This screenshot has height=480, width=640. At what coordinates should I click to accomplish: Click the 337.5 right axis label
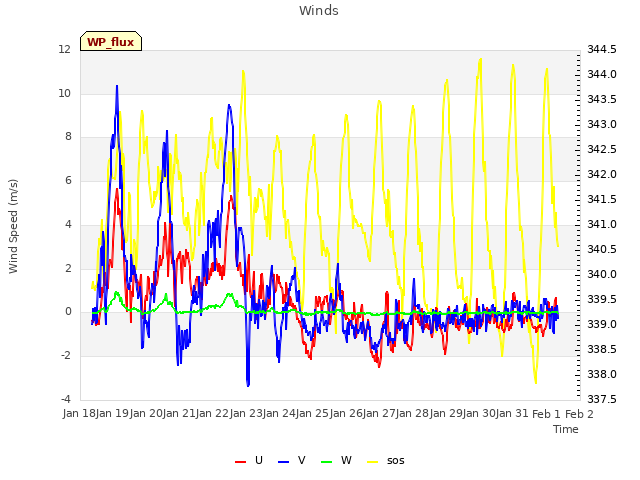[602, 399]
